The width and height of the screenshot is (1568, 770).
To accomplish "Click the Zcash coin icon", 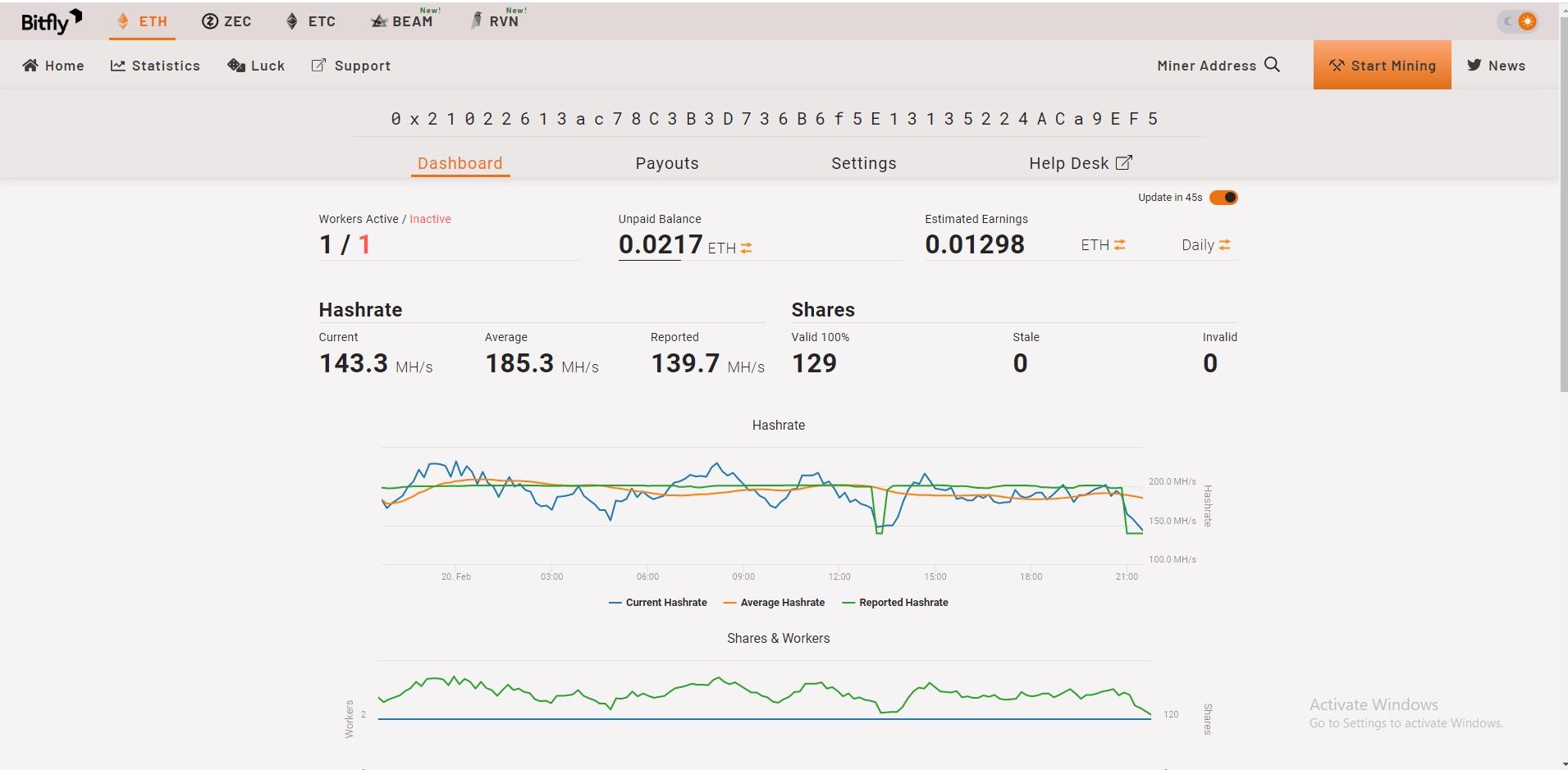I will point(209,21).
